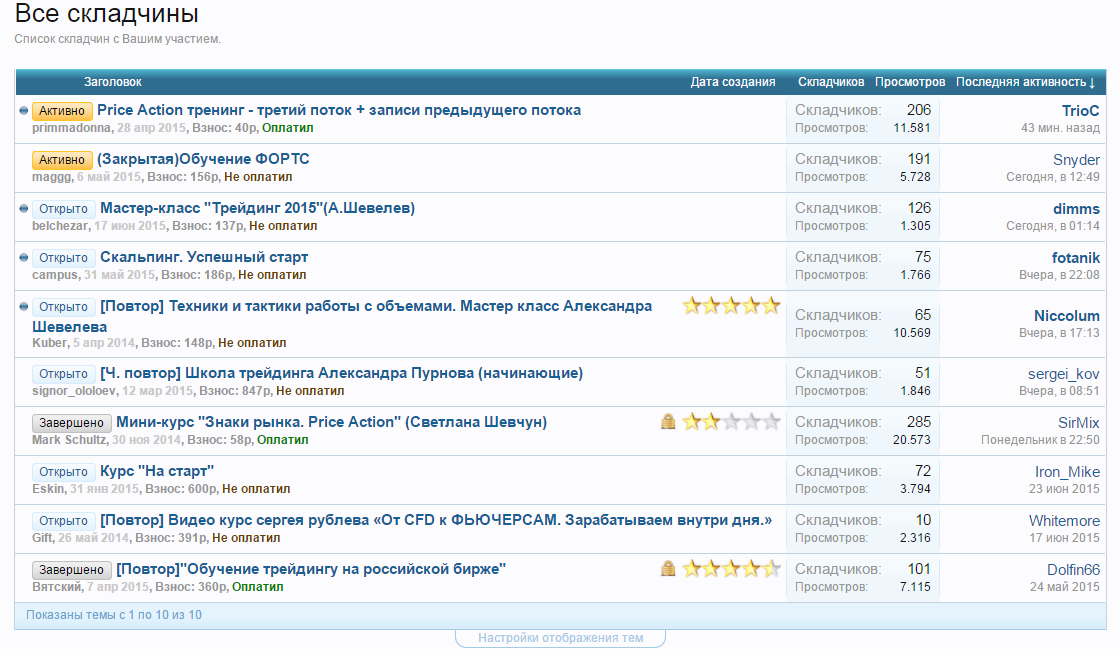View profile of author belchezar
The image size is (1120, 649).
pyautogui.click(x=60, y=226)
